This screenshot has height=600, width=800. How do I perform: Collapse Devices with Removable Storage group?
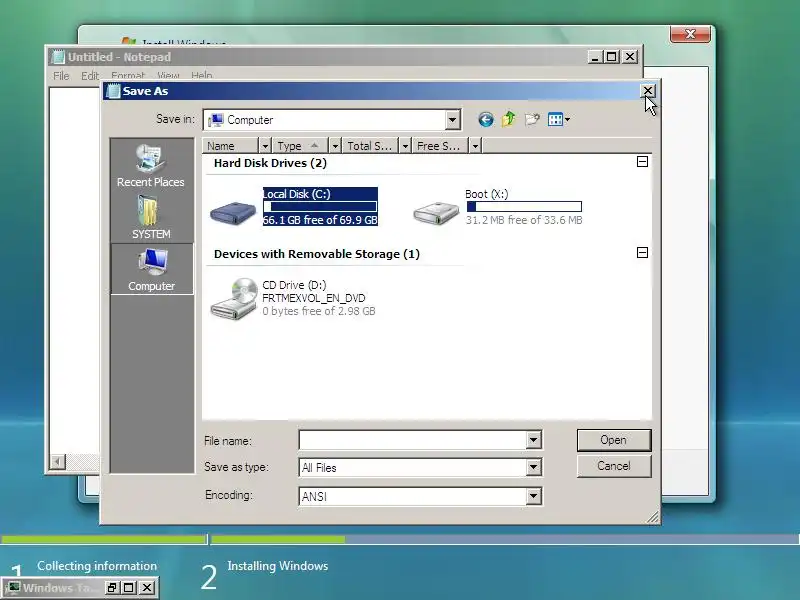pyautogui.click(x=642, y=253)
